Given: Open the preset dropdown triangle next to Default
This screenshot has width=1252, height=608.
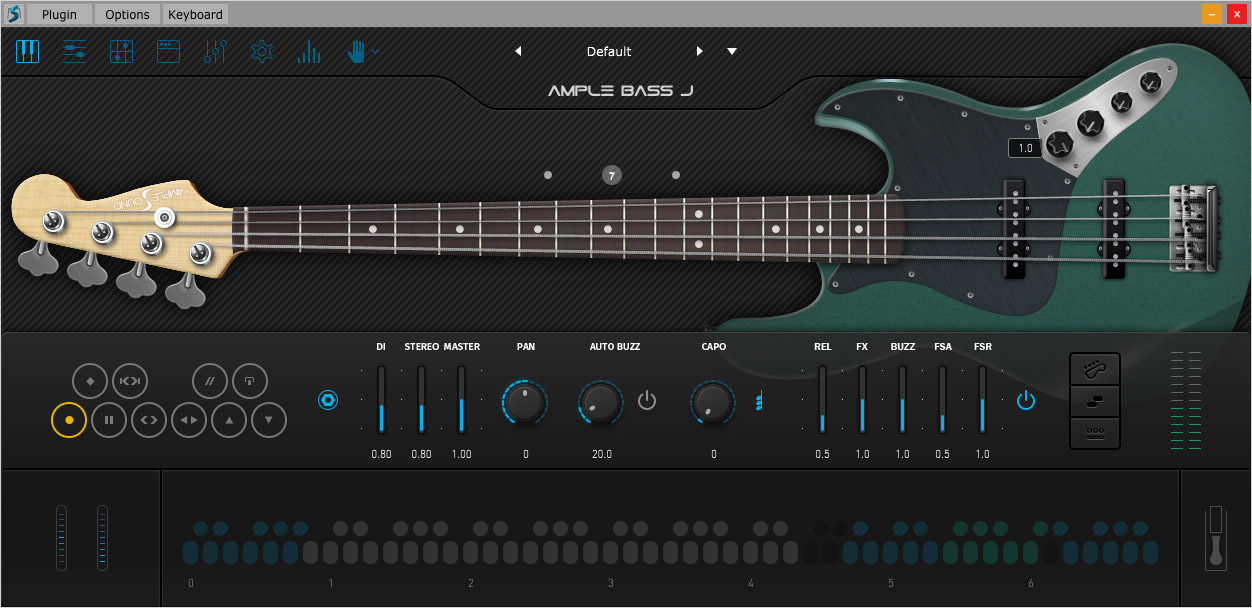Looking at the screenshot, I should (732, 51).
